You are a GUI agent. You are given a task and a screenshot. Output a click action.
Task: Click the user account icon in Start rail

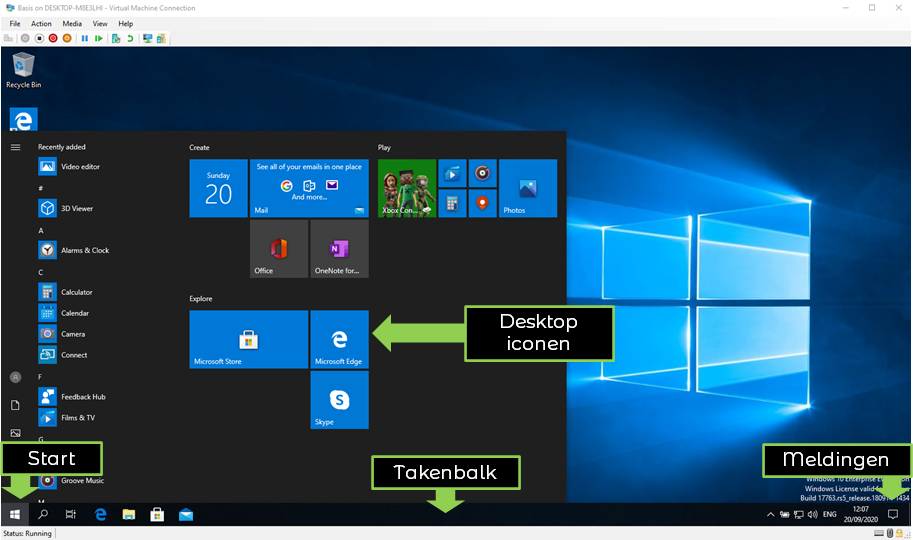coord(16,377)
